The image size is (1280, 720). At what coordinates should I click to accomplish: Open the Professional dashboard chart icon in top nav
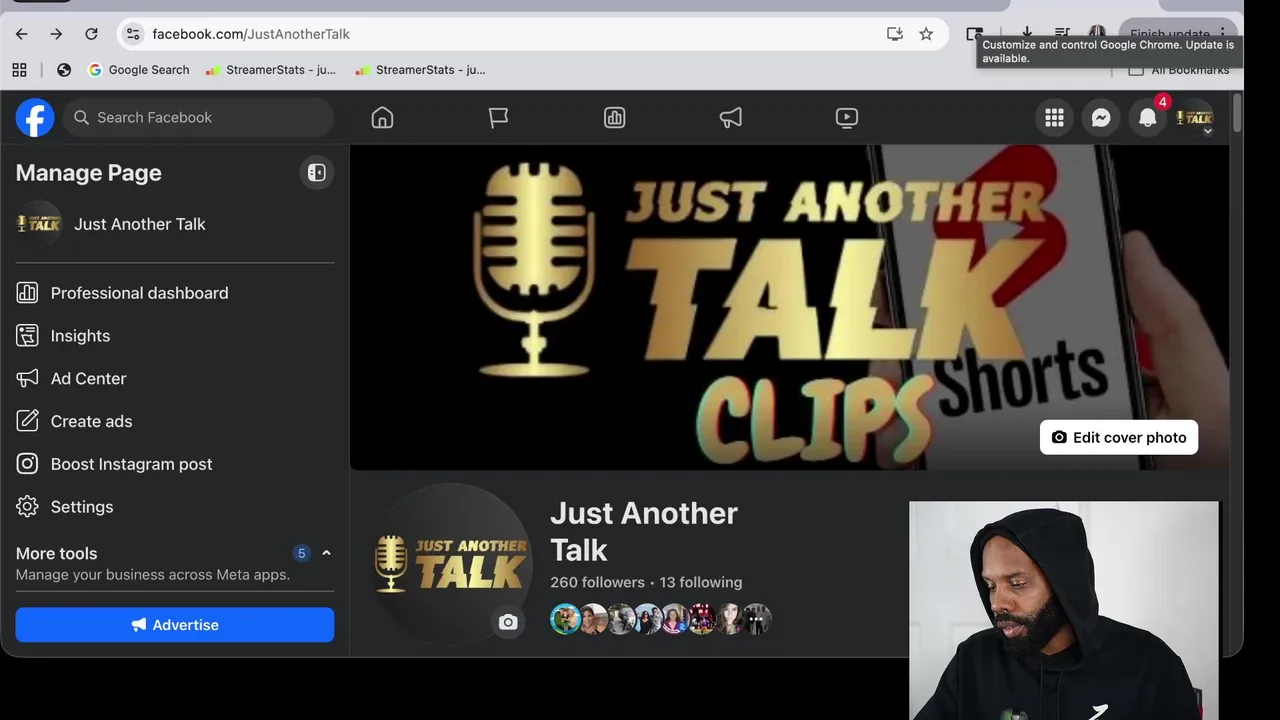tap(614, 118)
